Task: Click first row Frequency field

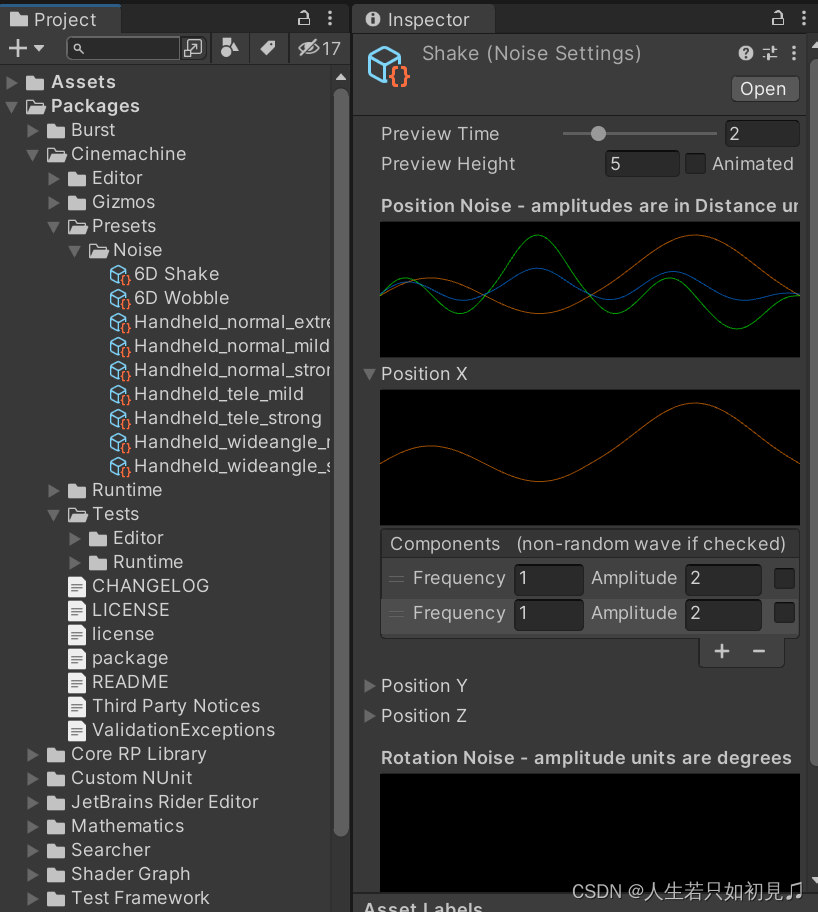Action: [548, 579]
